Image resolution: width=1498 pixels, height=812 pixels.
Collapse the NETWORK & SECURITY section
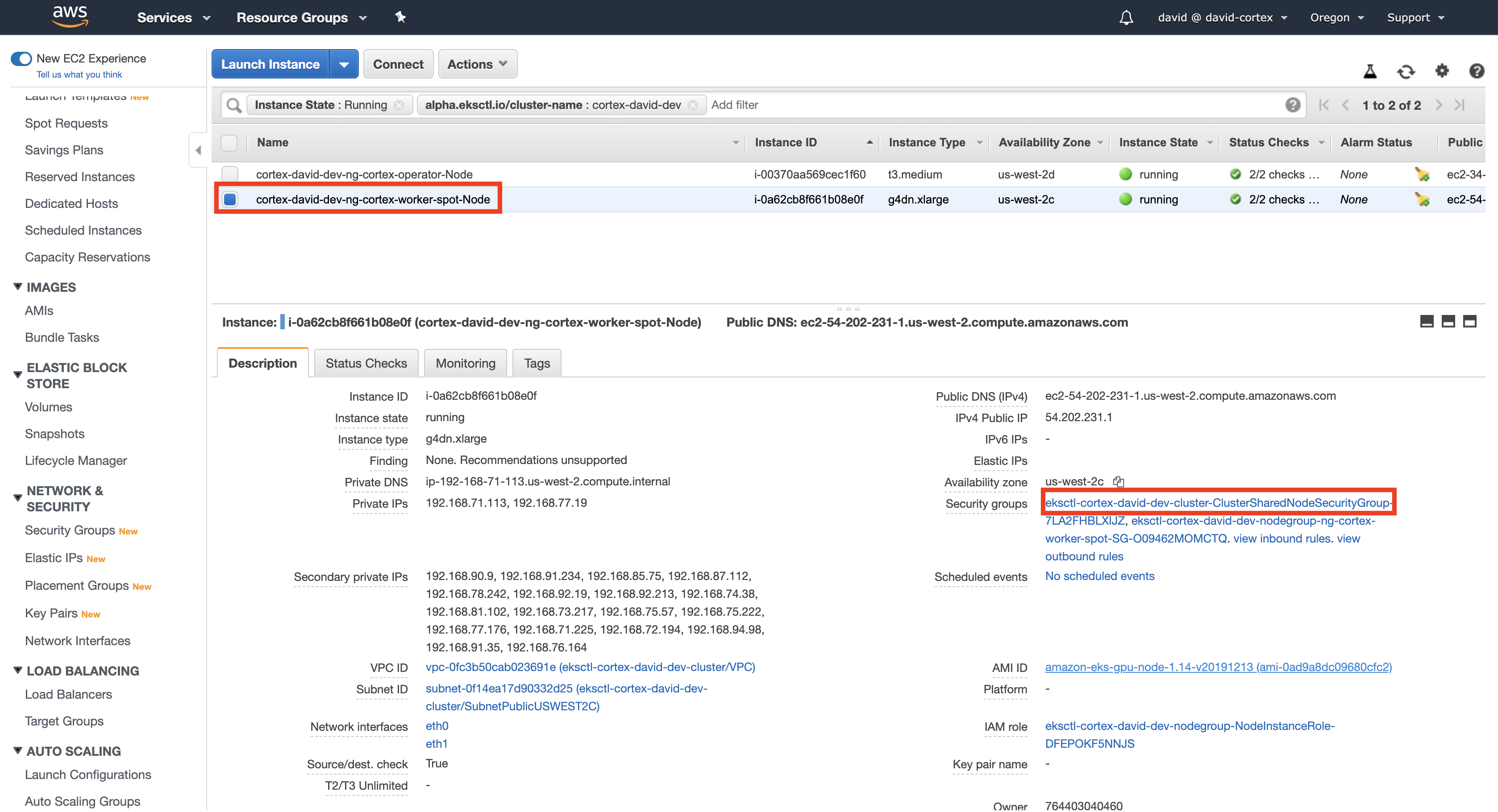pyautogui.click(x=18, y=498)
